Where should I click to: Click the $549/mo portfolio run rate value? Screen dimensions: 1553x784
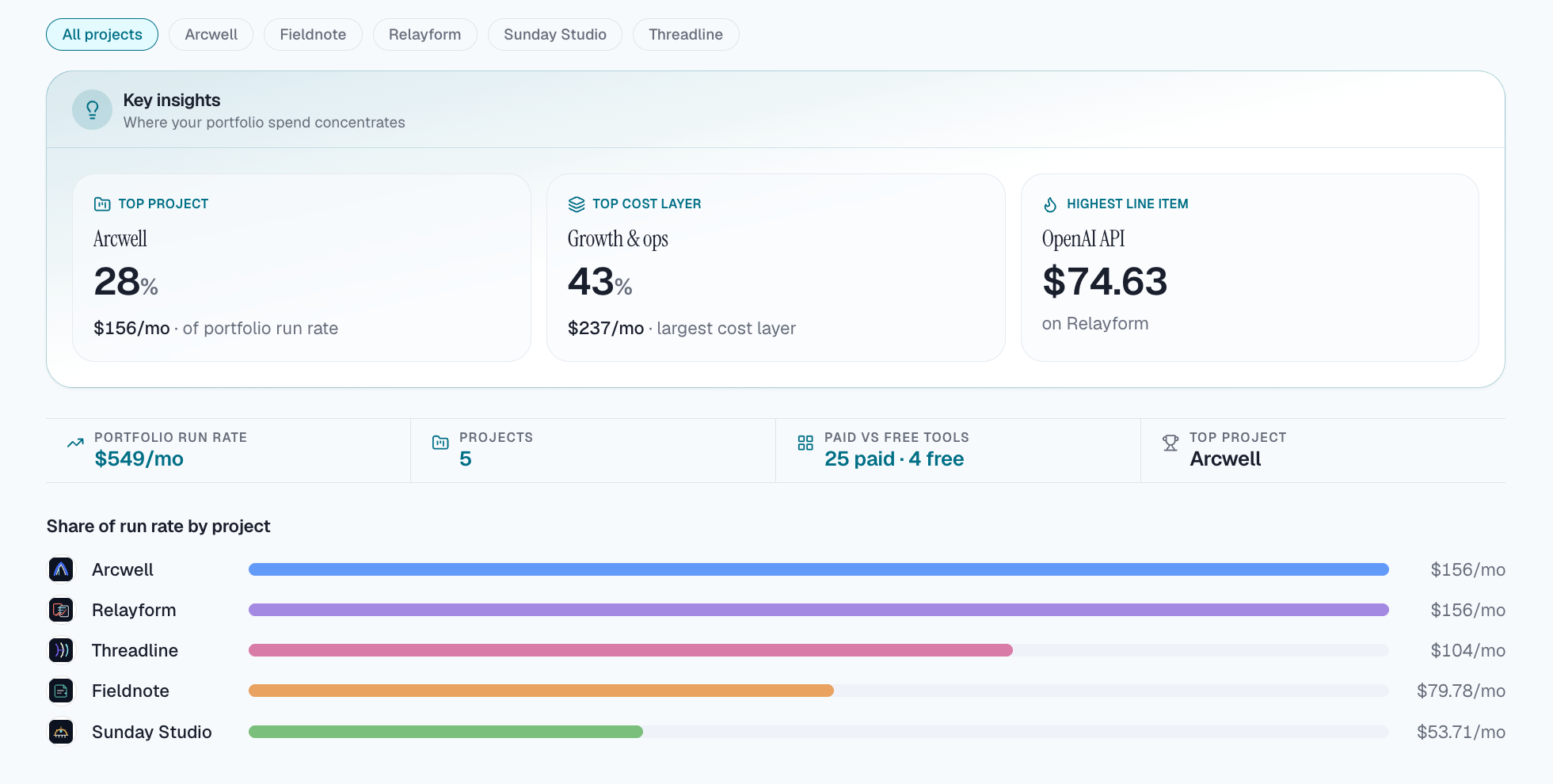(139, 459)
